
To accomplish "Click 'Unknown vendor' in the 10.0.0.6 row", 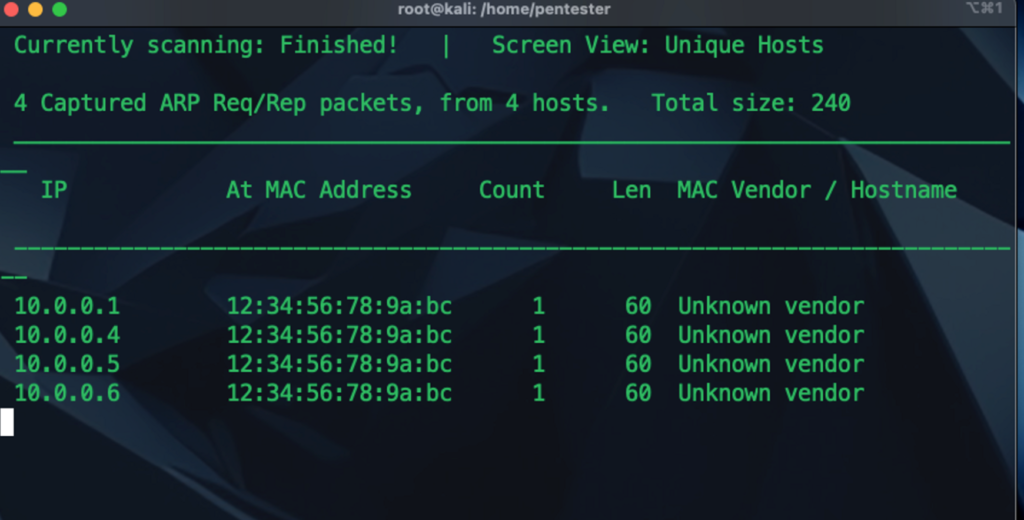I will pos(770,393).
